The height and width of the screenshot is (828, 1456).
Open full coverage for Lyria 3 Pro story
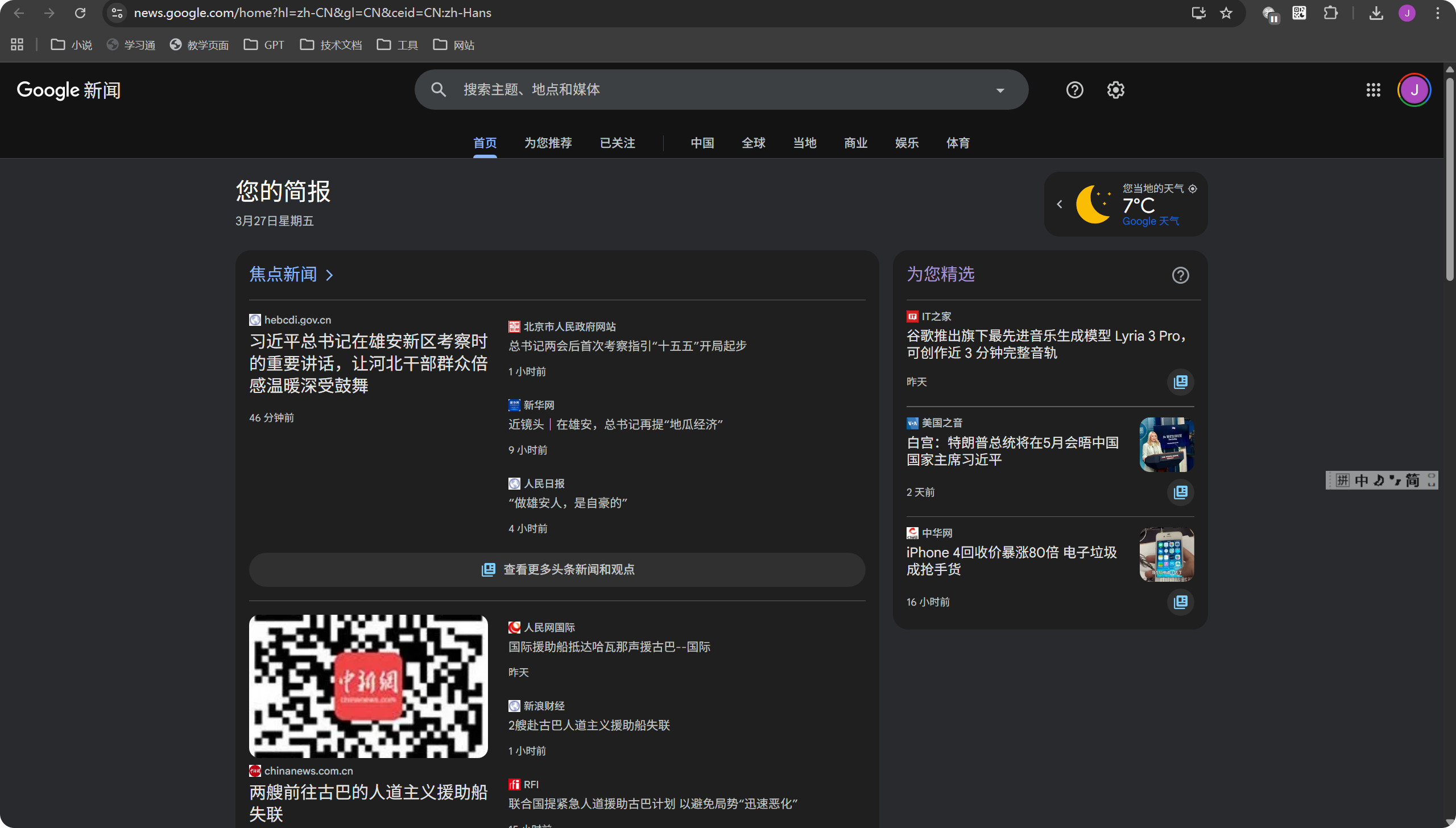point(1180,382)
